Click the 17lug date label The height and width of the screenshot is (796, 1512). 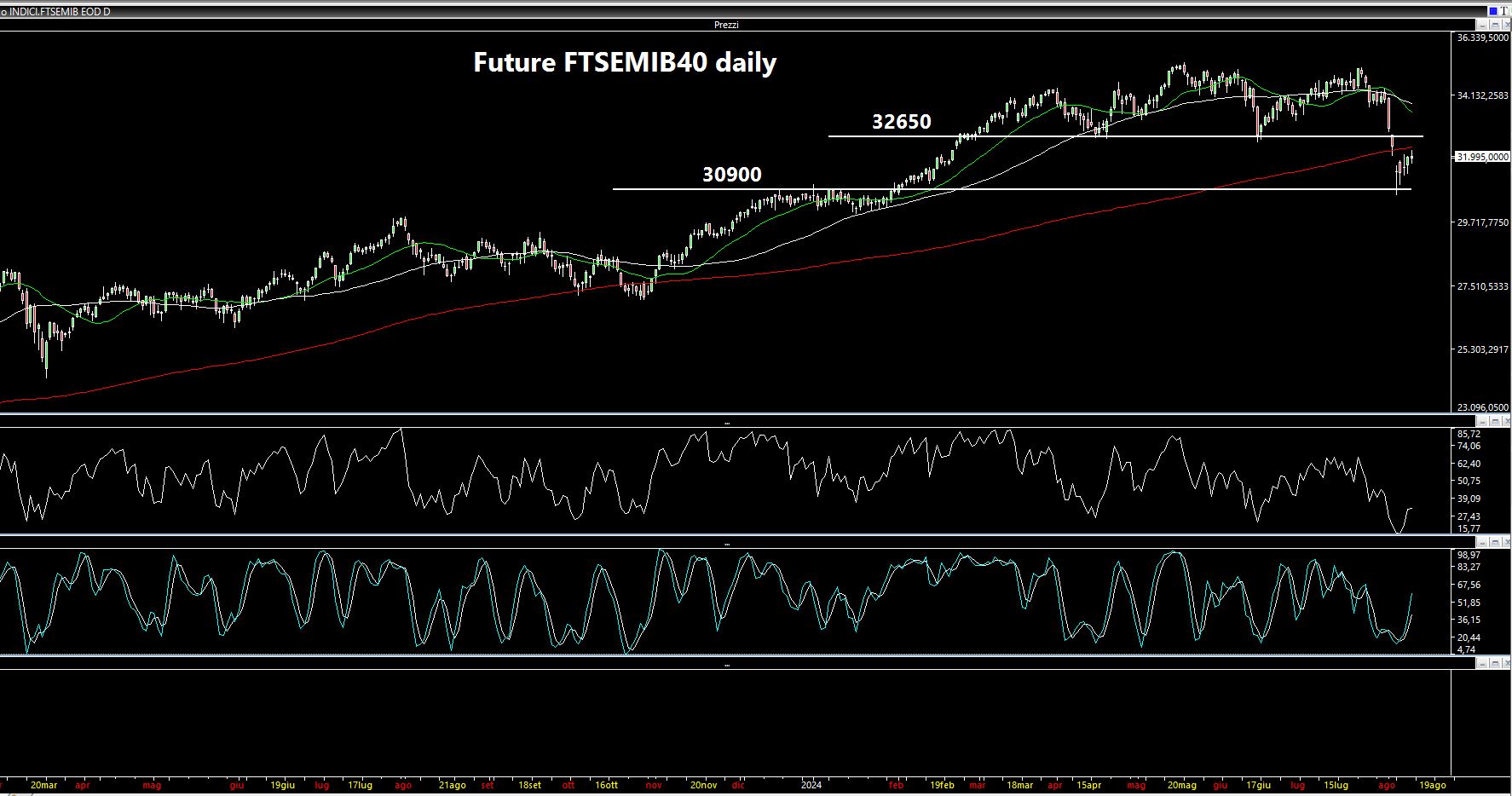click(x=360, y=785)
